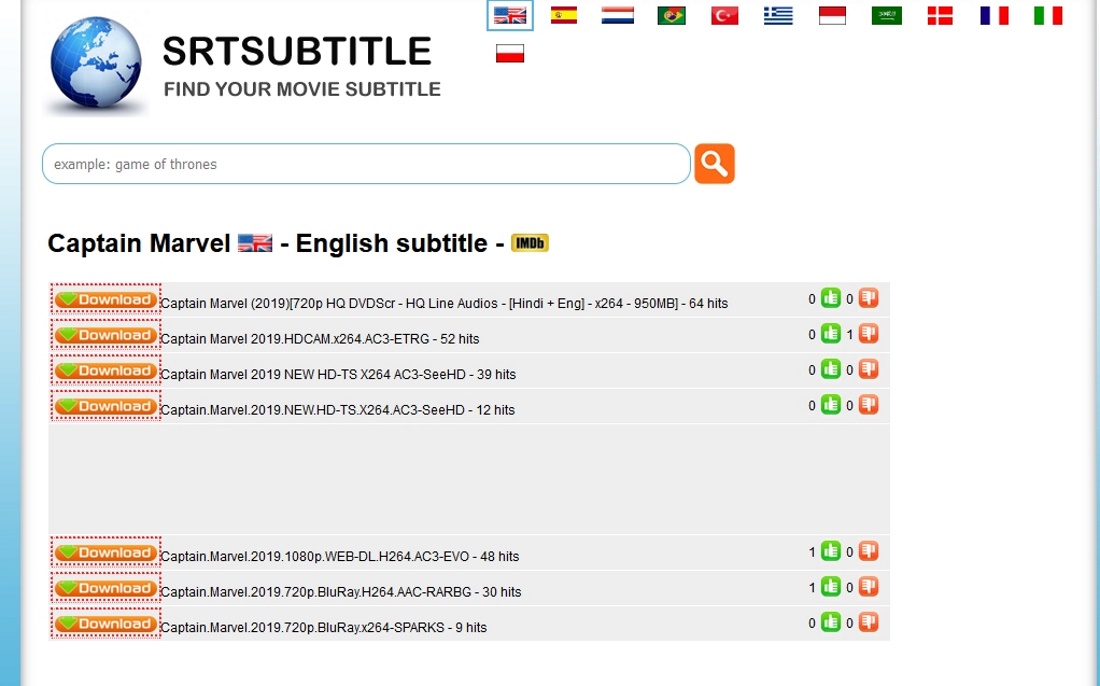1100x686 pixels.
Task: Download the 1080p WEB-DL EVO subtitle
Action: 105,553
